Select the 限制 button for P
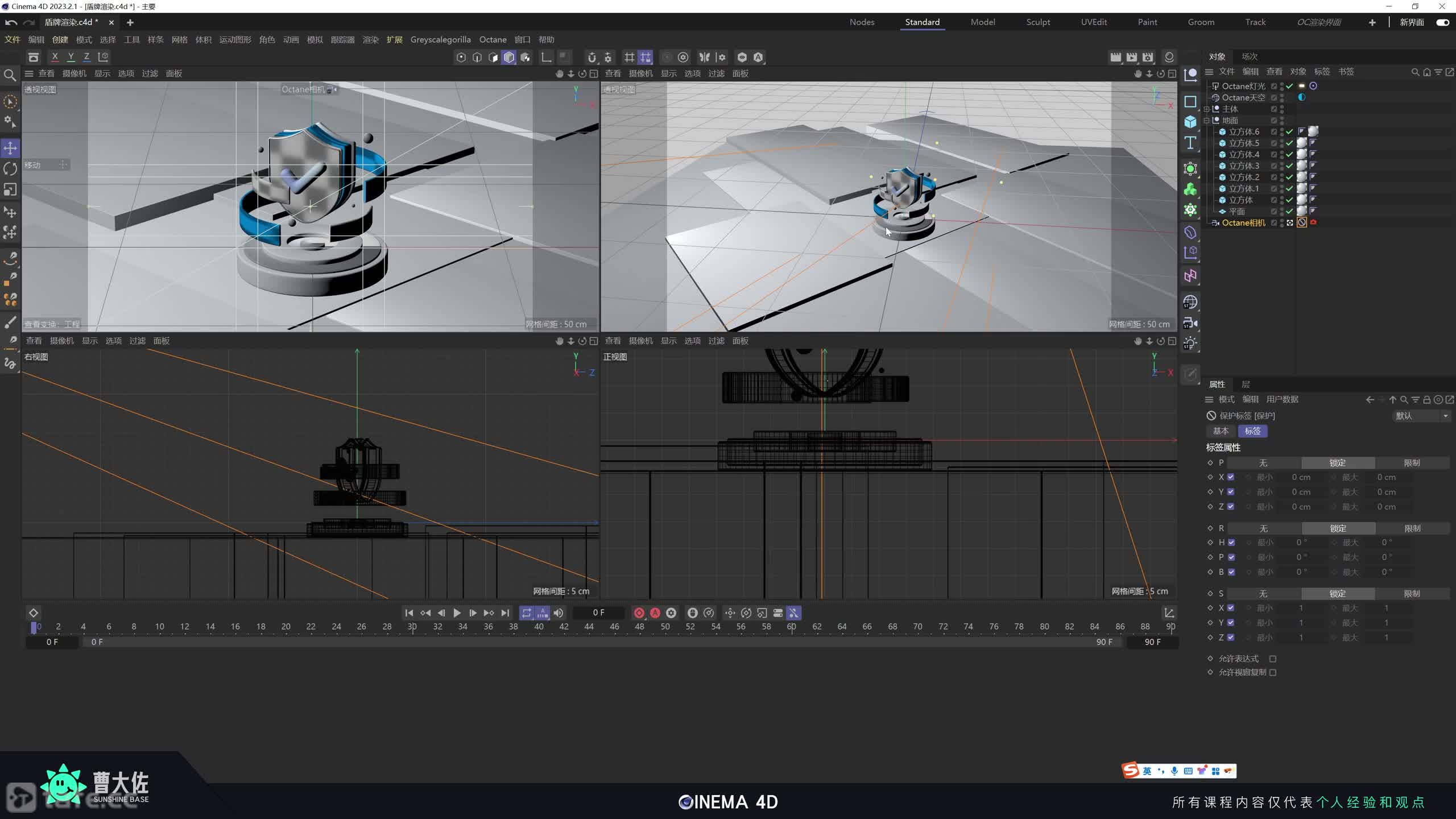The width and height of the screenshot is (1456, 819). coord(1412,463)
